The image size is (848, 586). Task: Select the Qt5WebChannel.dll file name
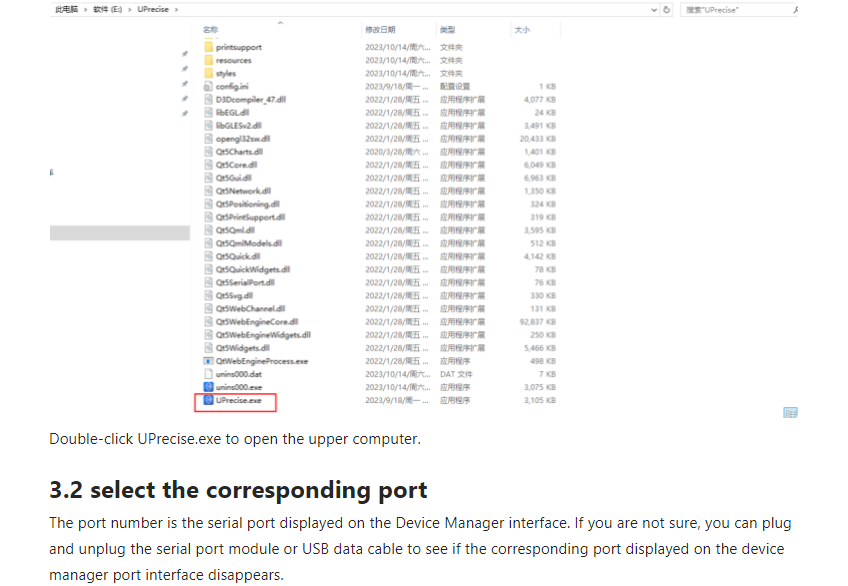pyautogui.click(x=250, y=309)
